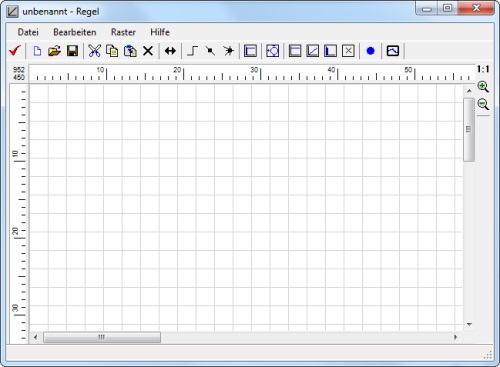
Task: Zoom in with the green plus magnifier
Action: pos(483,87)
